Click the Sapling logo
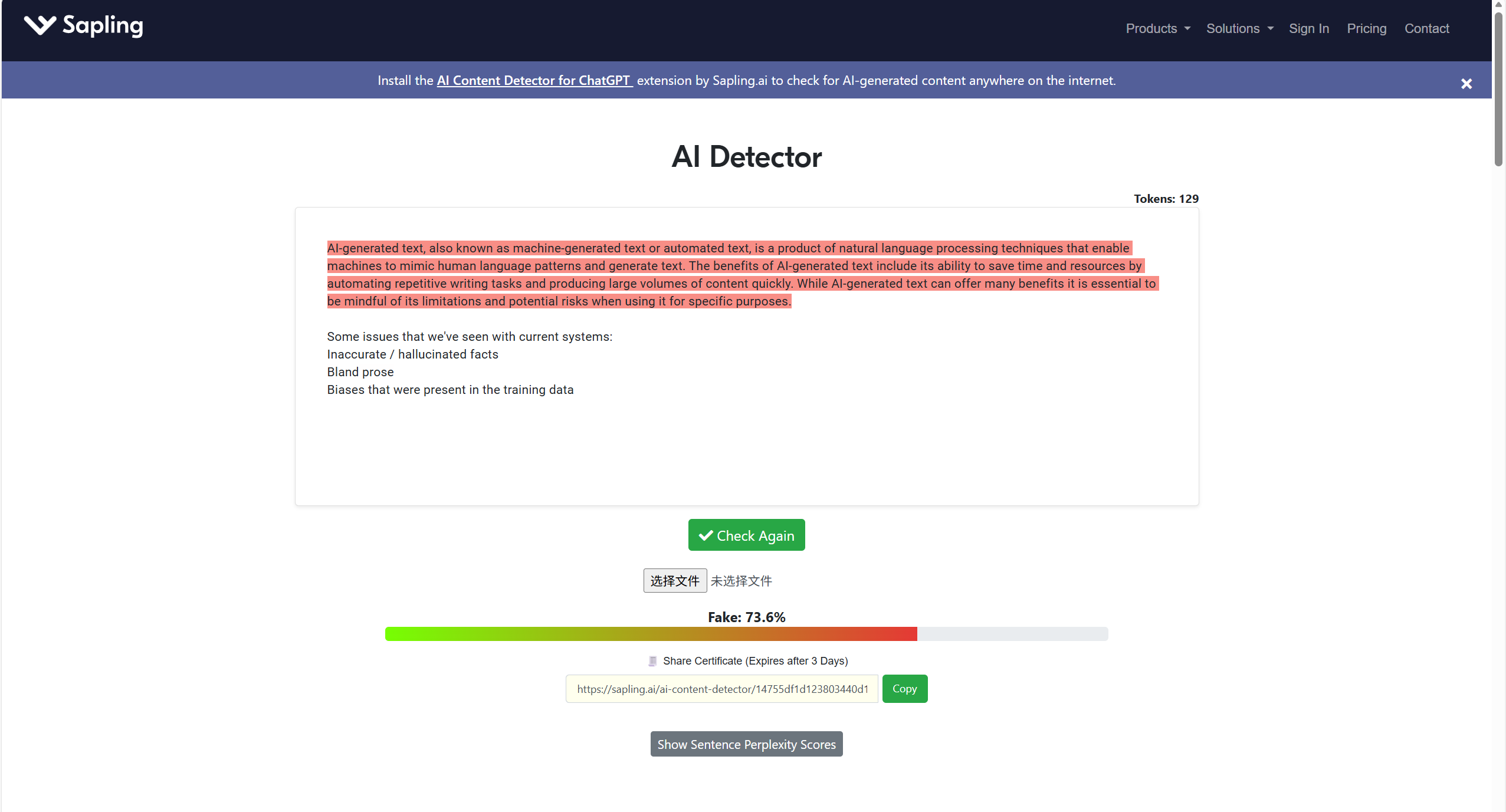The width and height of the screenshot is (1506, 812). pos(83,26)
